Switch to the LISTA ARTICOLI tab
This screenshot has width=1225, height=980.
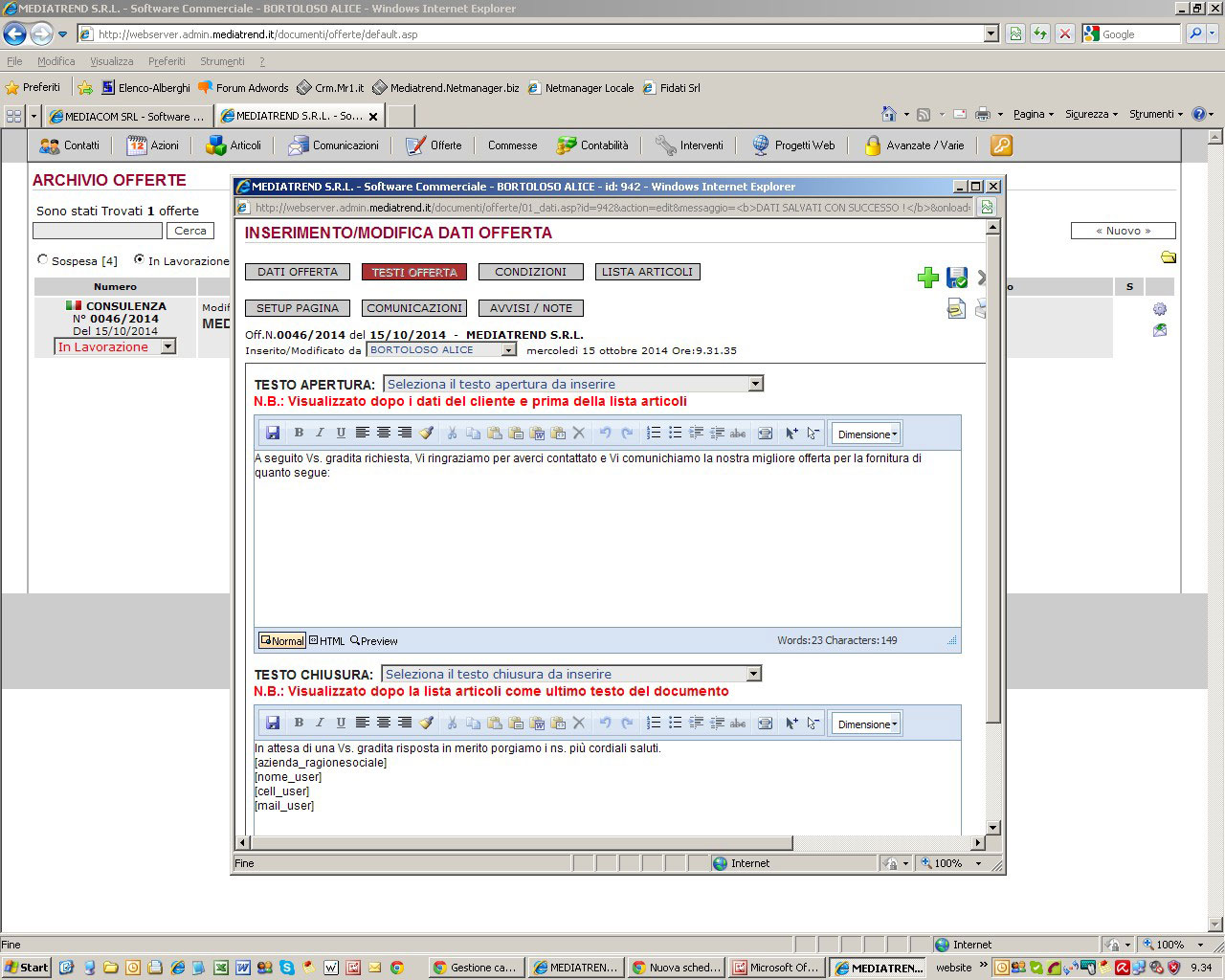(647, 272)
